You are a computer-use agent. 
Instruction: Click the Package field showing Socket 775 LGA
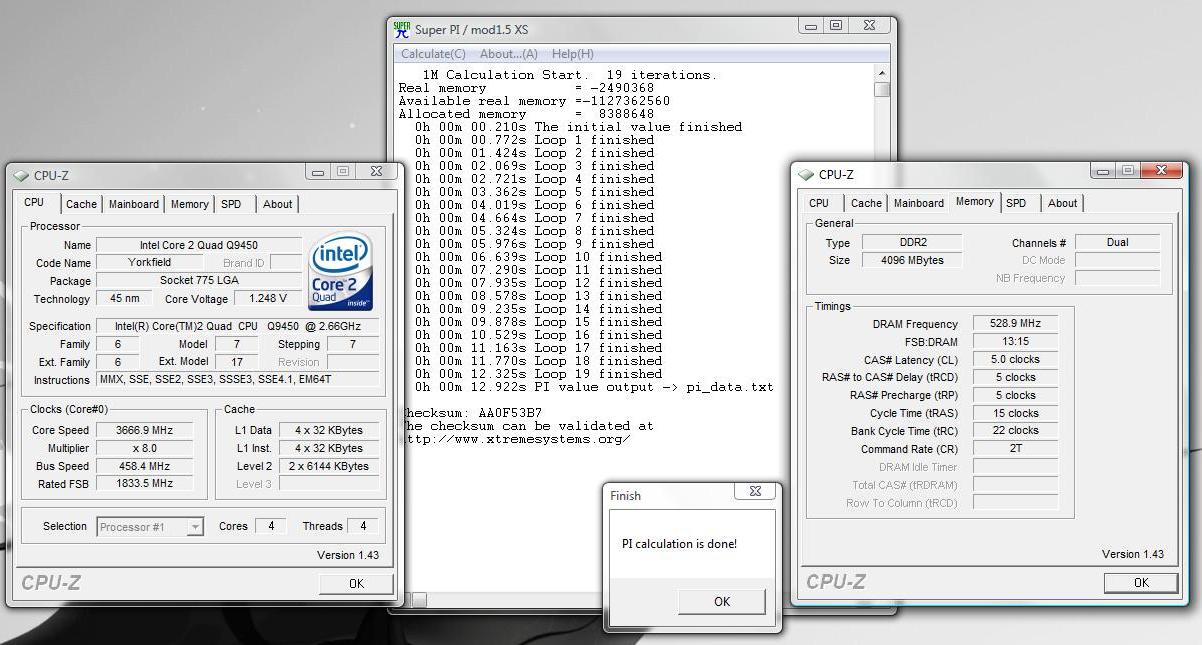197,281
